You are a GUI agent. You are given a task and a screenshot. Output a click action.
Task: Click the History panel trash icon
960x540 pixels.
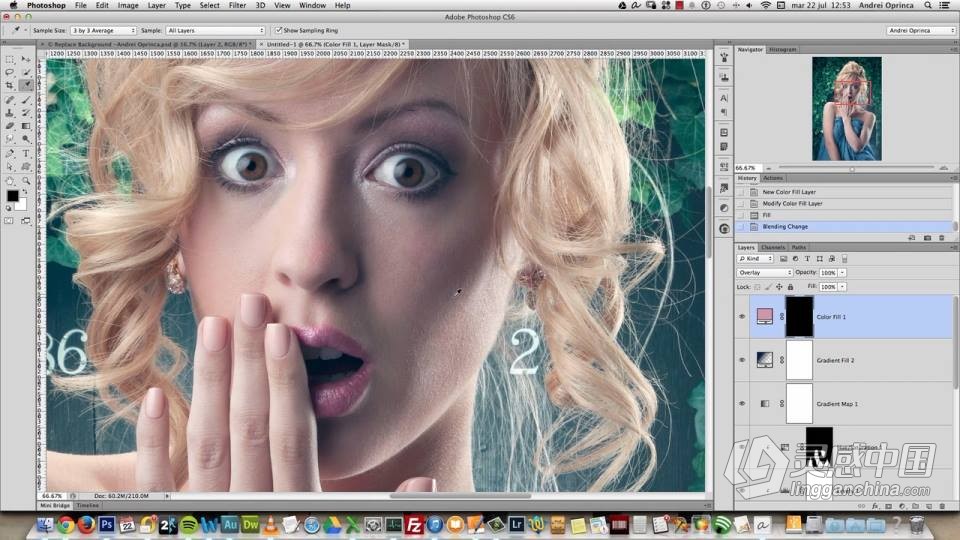point(942,238)
